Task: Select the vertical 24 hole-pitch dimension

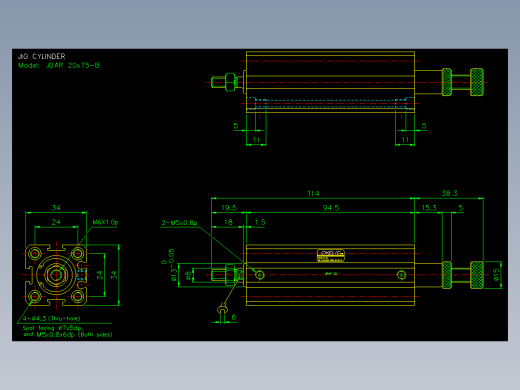Action: [x=100, y=275]
